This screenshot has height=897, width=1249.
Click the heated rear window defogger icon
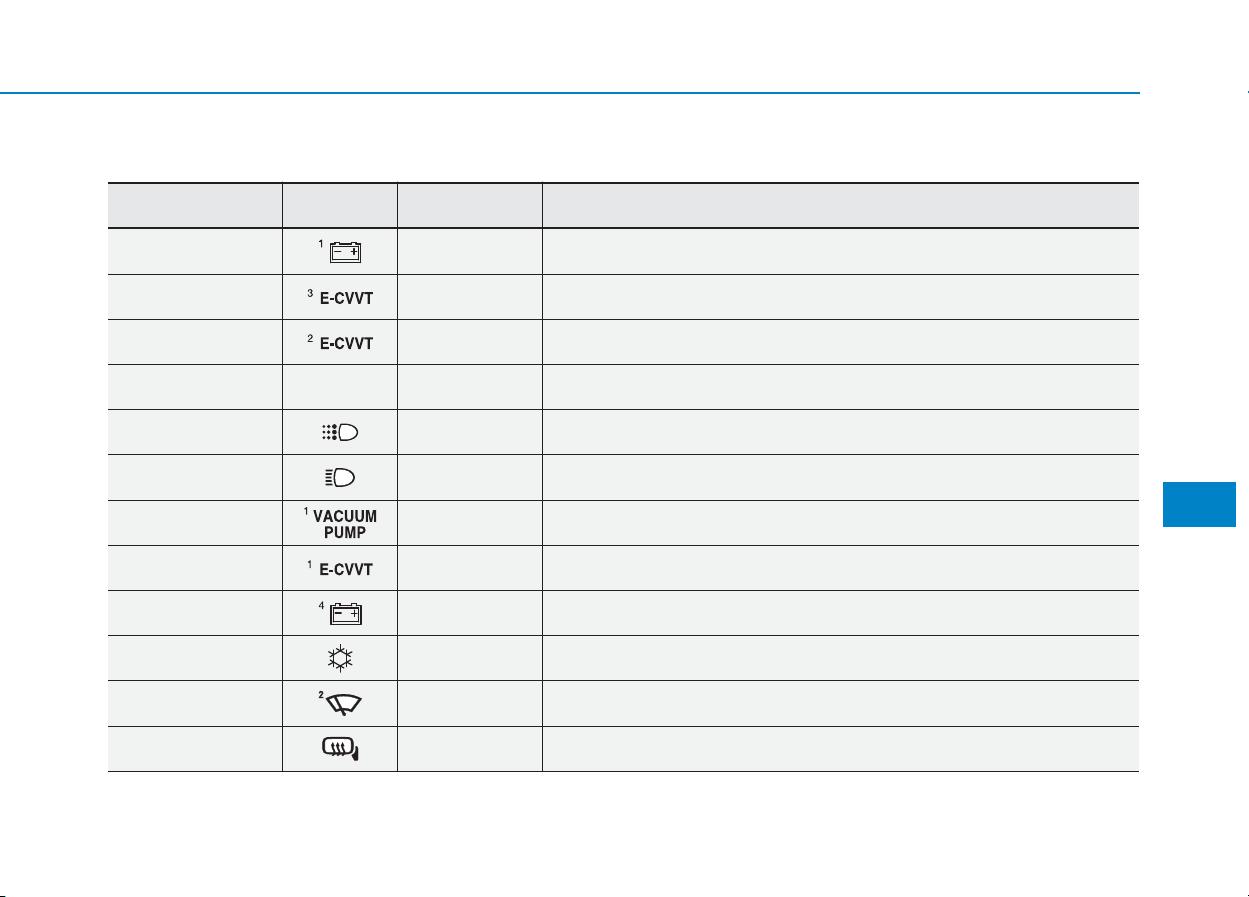coord(341,749)
